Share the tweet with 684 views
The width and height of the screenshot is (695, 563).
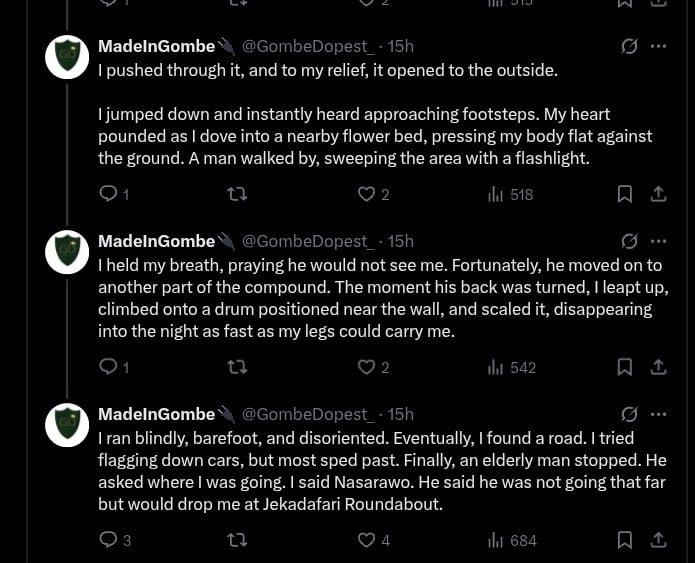(658, 540)
